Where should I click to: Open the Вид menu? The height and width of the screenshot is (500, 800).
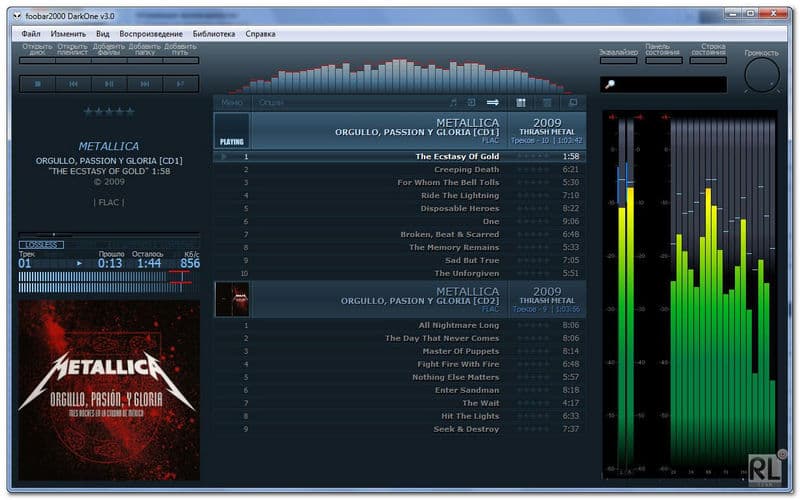click(x=103, y=34)
